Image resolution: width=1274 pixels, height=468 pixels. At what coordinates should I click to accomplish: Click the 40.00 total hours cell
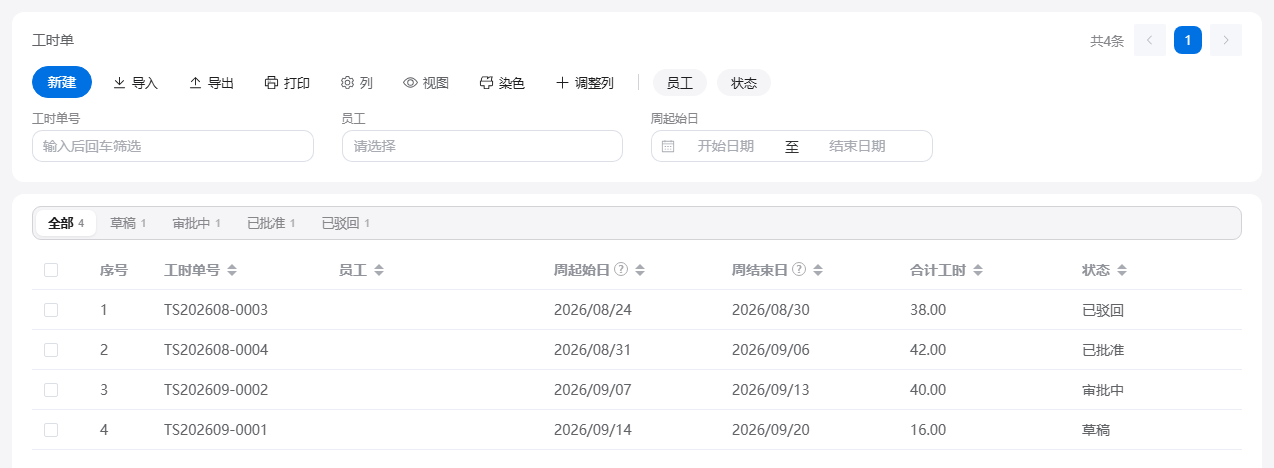928,390
